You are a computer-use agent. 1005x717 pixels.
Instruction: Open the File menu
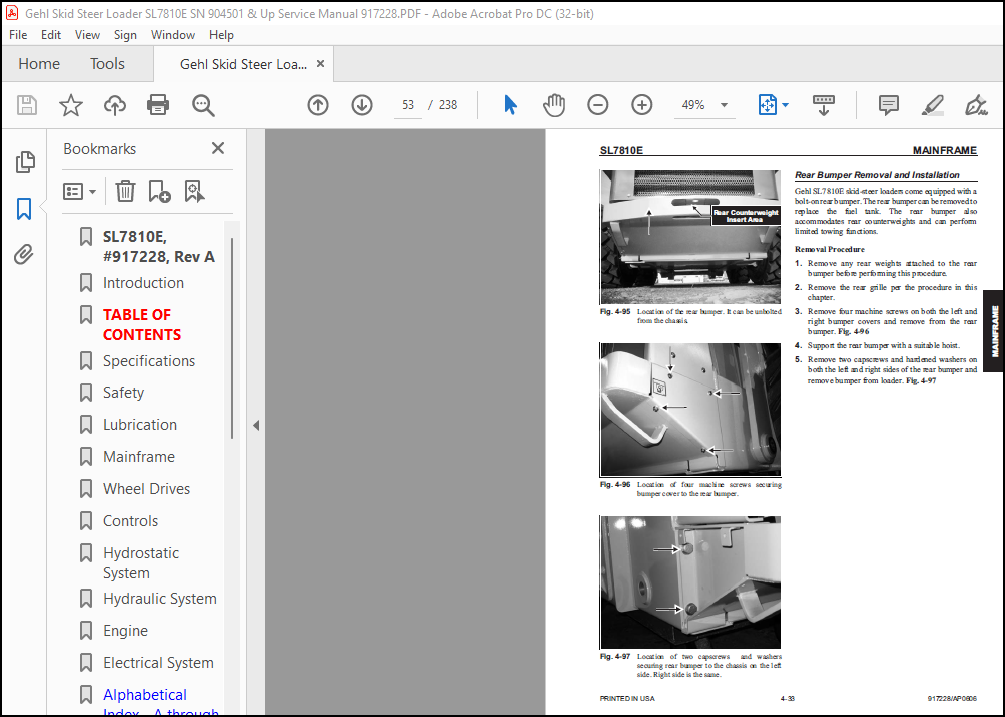(x=18, y=35)
